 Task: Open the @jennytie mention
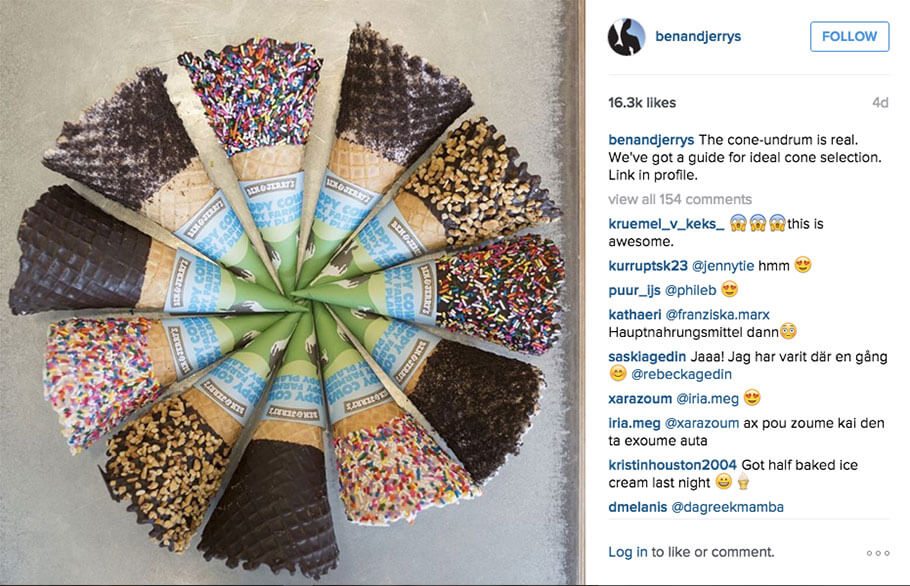pyautogui.click(x=723, y=266)
